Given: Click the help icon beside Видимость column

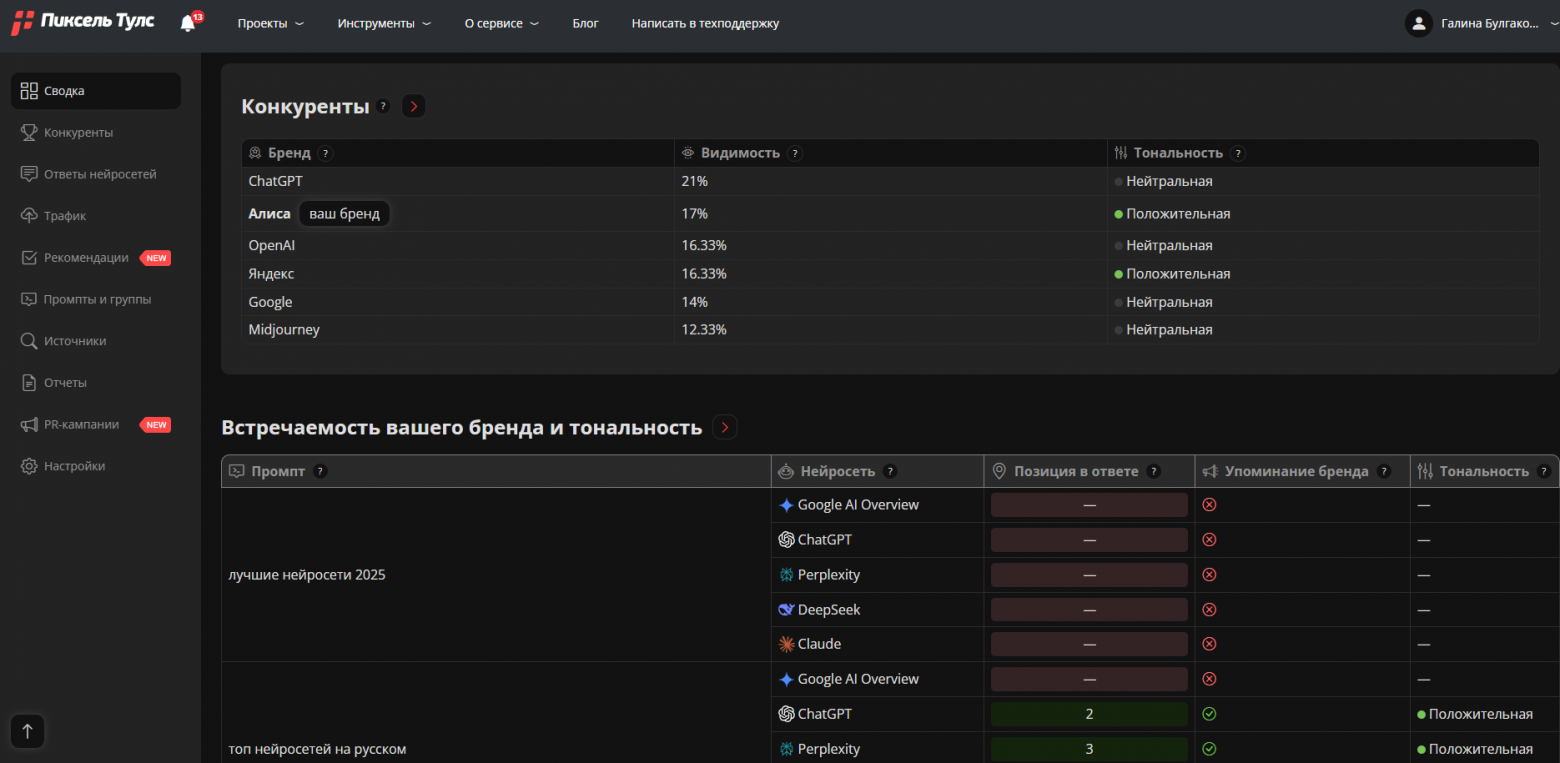Looking at the screenshot, I should [794, 153].
